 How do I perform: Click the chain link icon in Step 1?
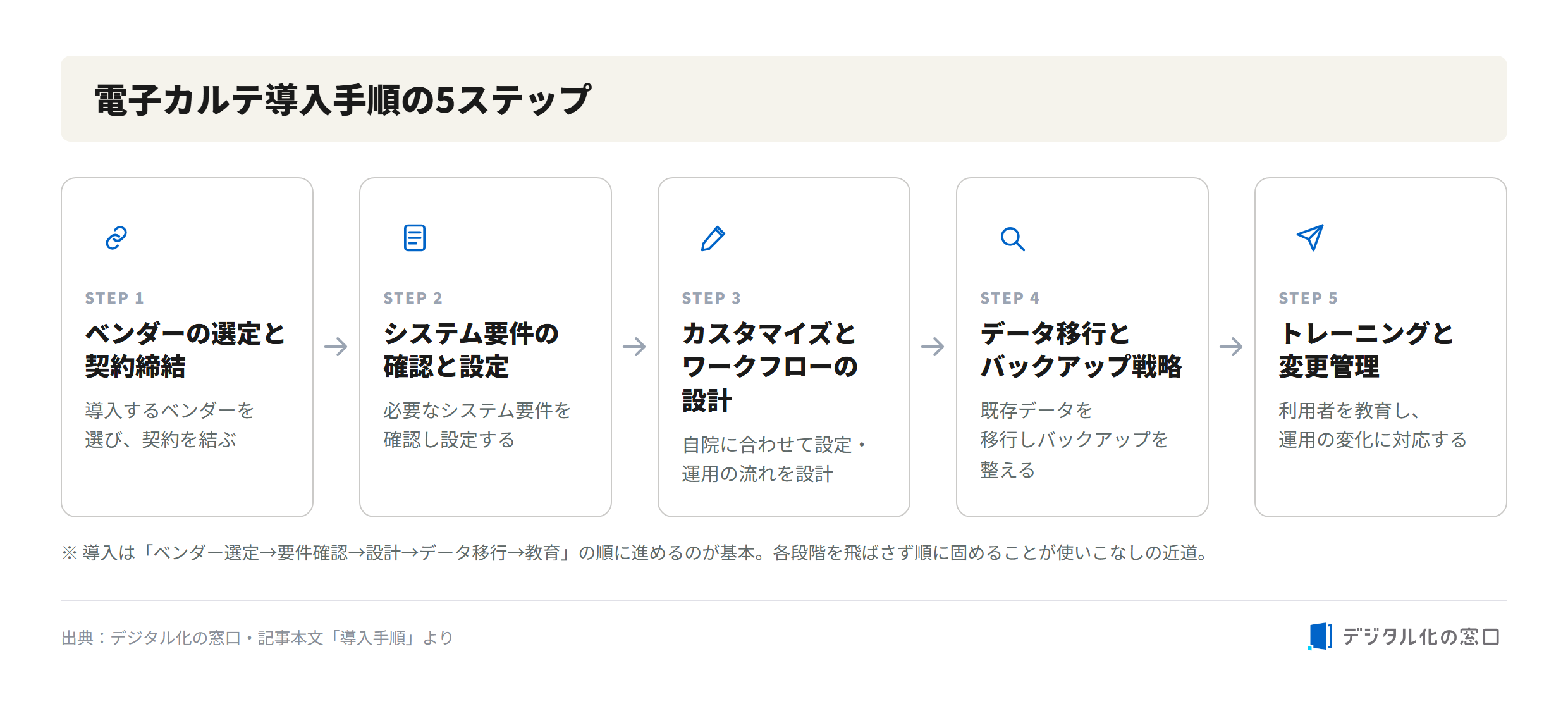(116, 238)
